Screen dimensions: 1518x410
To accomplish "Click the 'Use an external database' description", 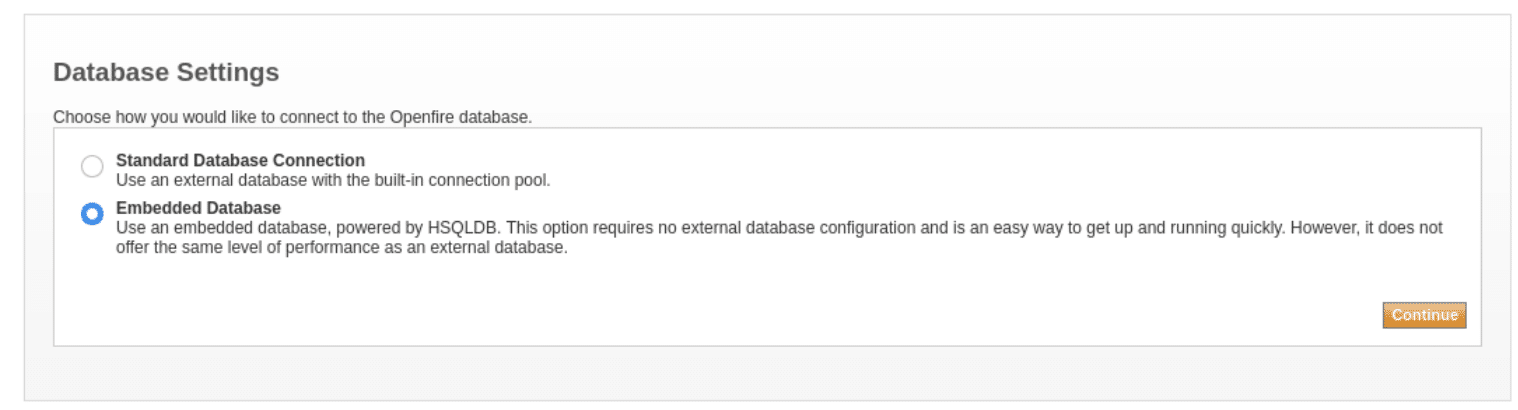I will [333, 181].
